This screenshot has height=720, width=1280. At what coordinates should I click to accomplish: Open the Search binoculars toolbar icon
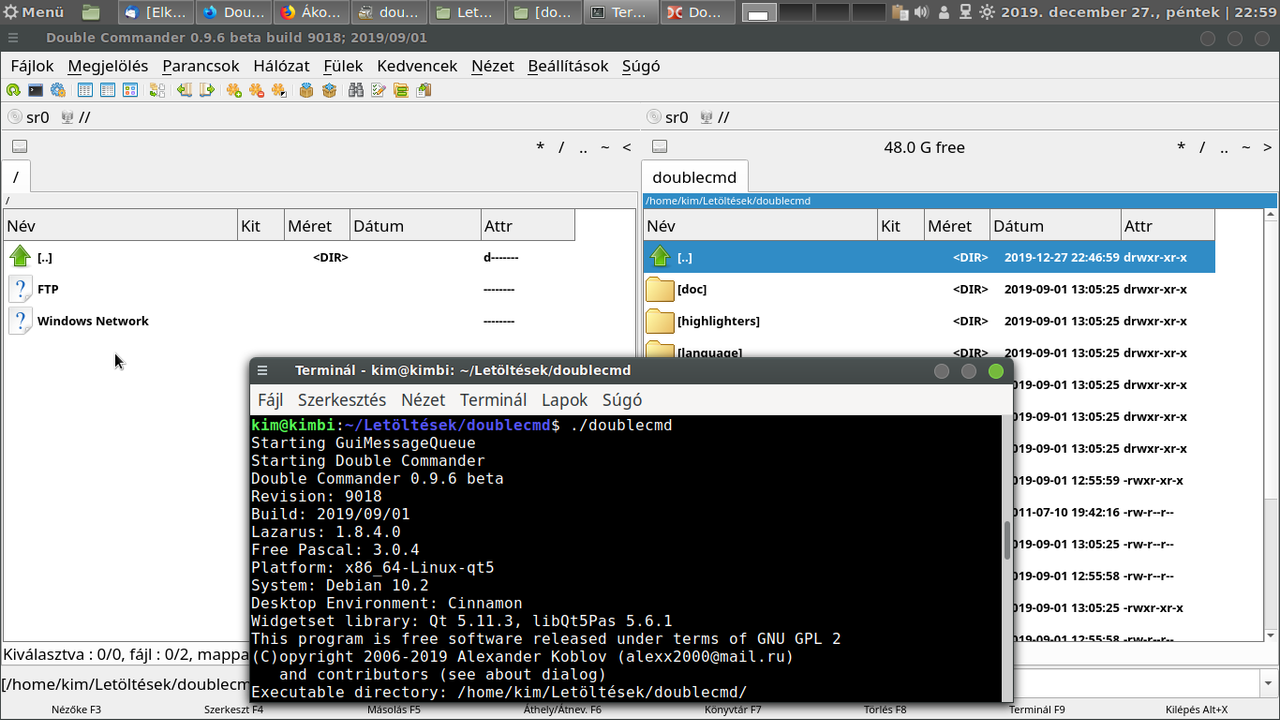click(355, 90)
